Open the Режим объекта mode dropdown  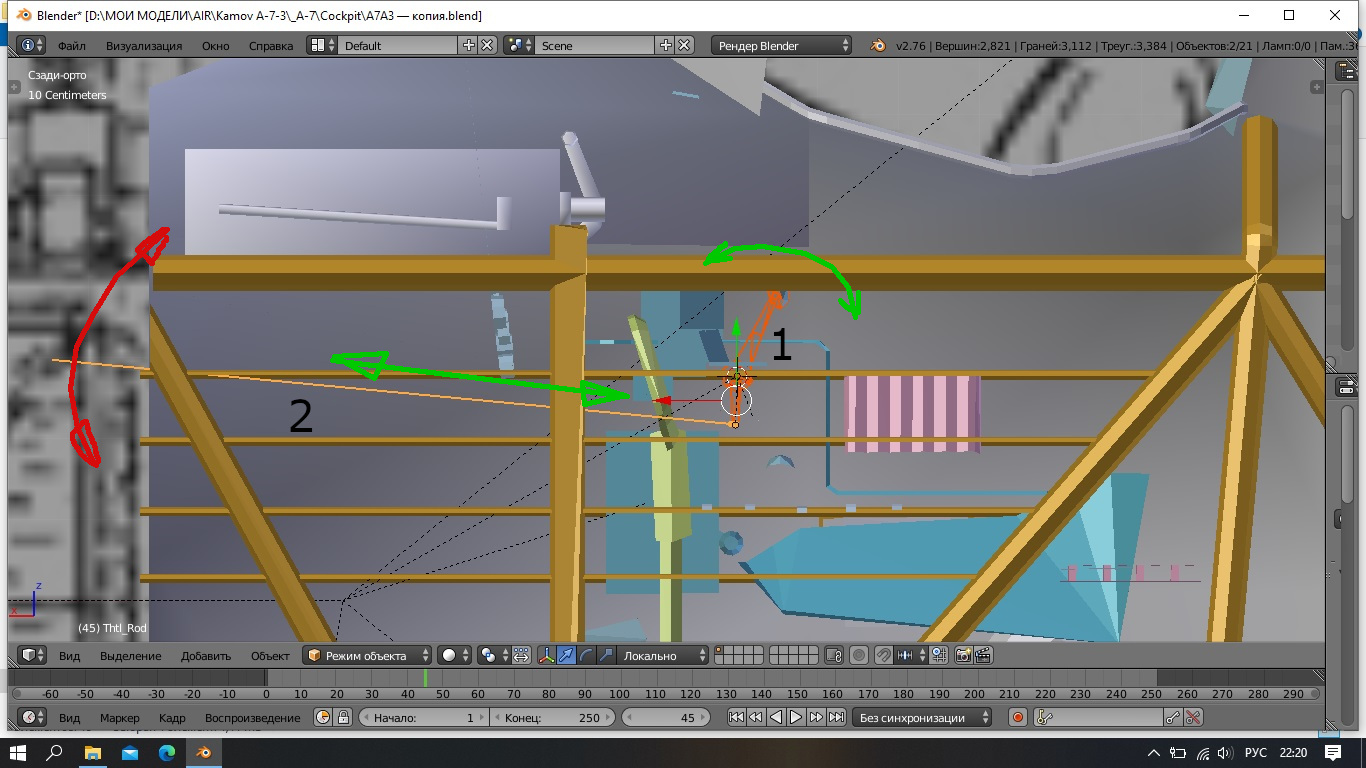368,656
